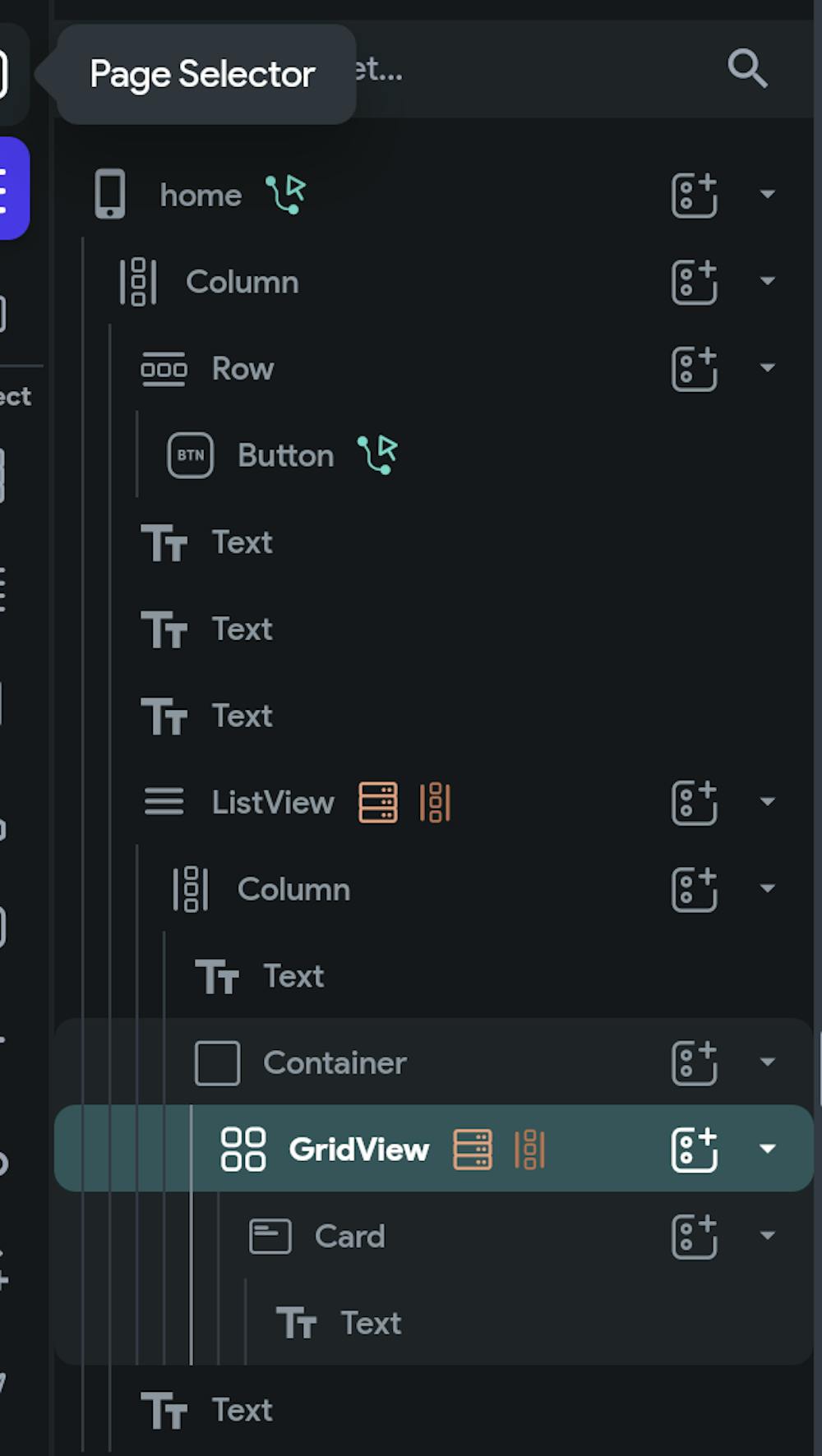Collapse the home page tree

click(768, 195)
